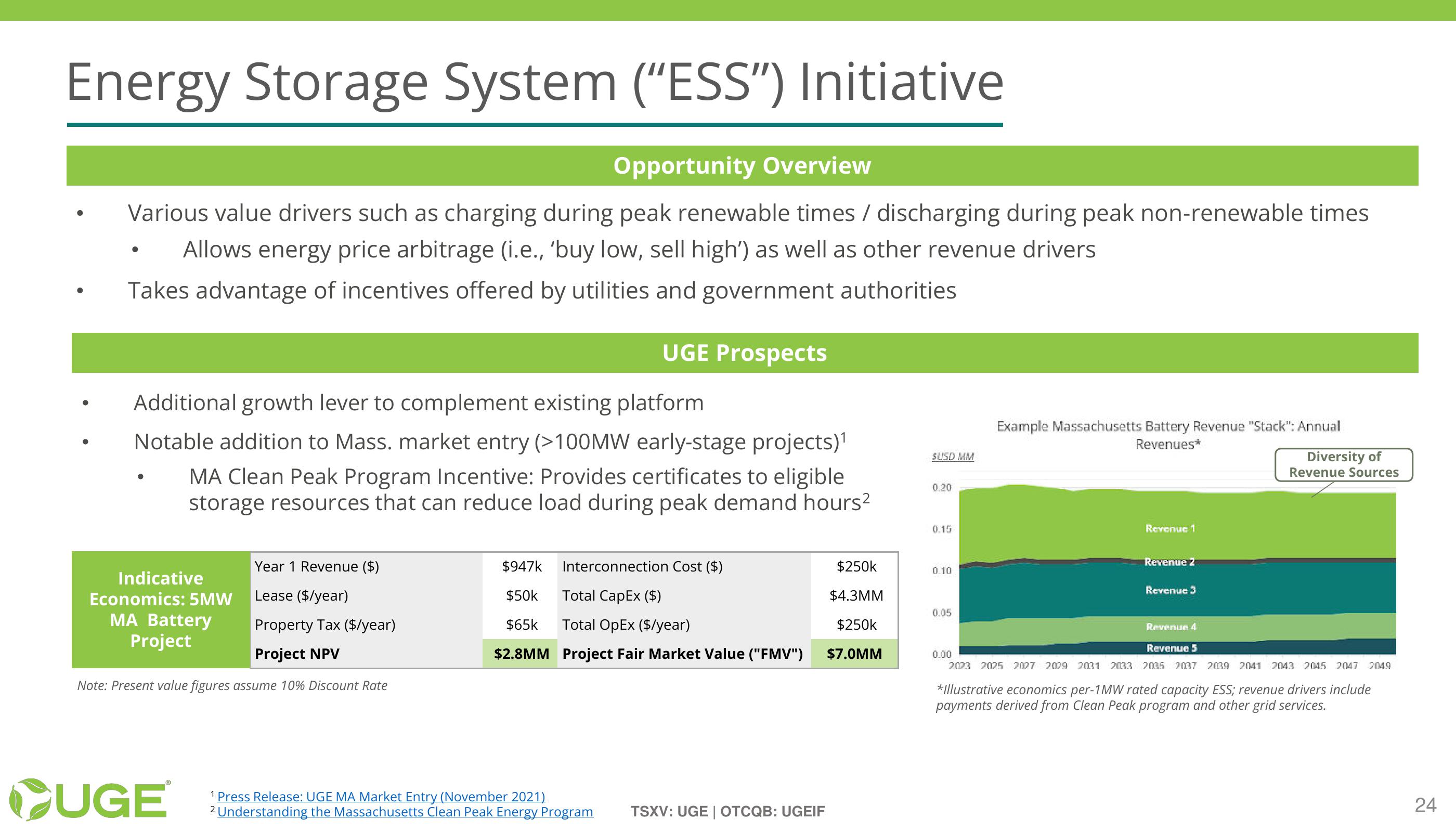Click the '2035' x-axis label
The image size is (1456, 832).
[1153, 666]
